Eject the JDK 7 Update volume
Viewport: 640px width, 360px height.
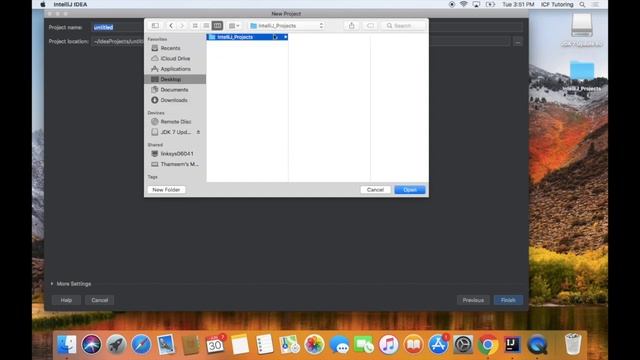(198, 132)
